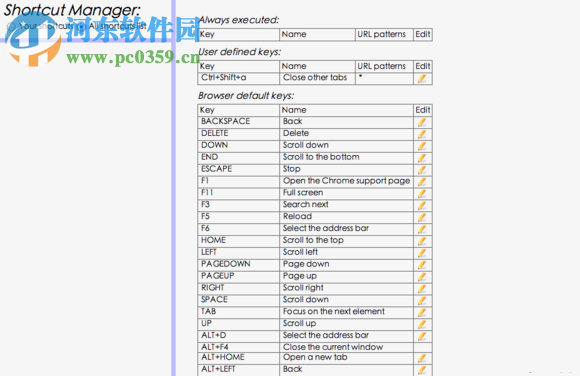
Task: Click the F6 key cell
Action: coord(239,229)
